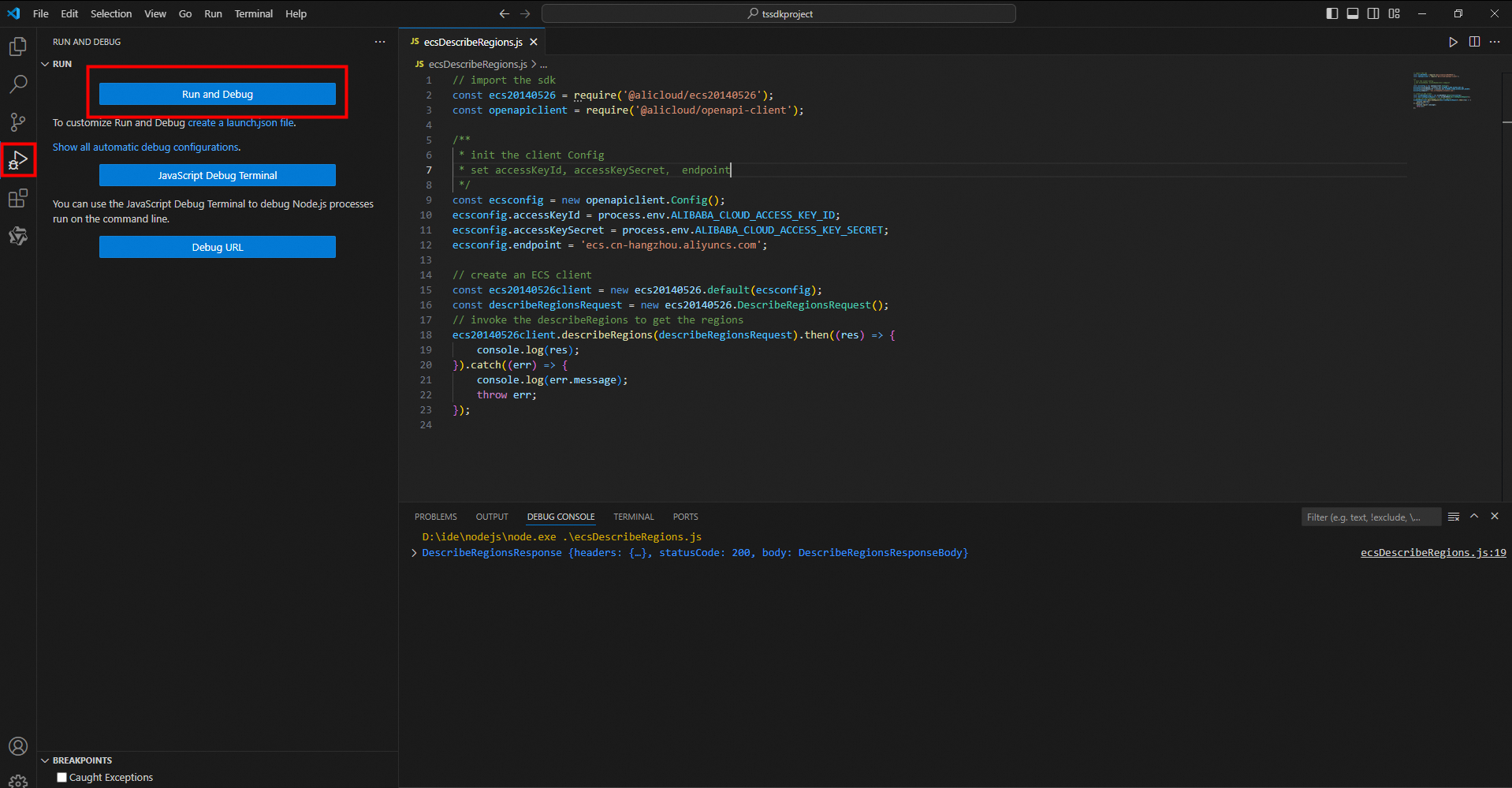Switch to the PROBLEMS panel tab

pyautogui.click(x=436, y=517)
